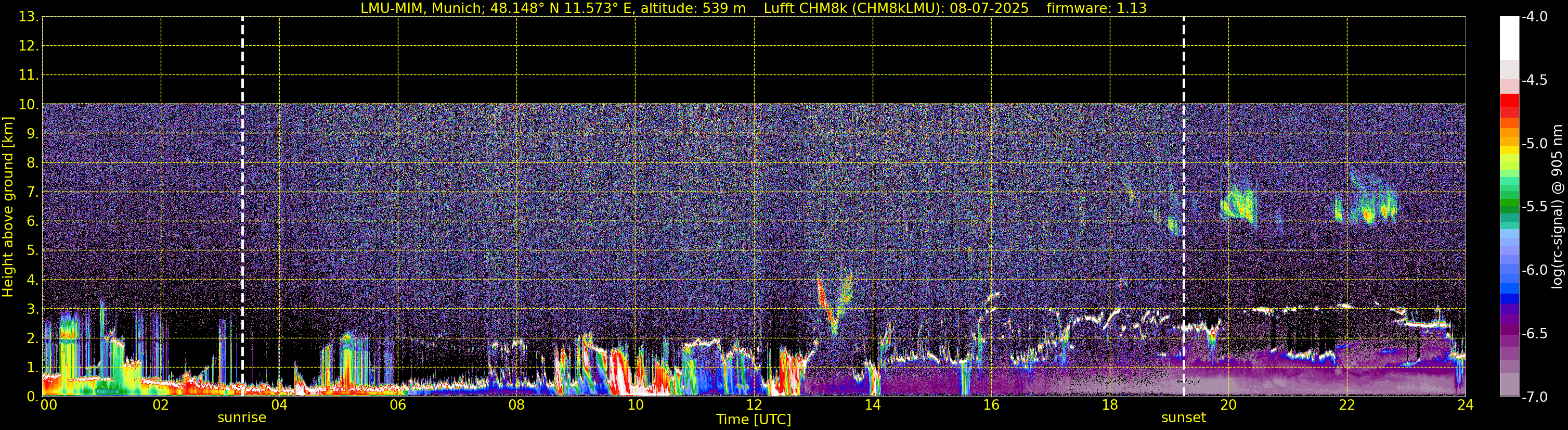Click the white segment at the colorbar top
Viewport: 1568px width, 430px height.
coord(1510,38)
